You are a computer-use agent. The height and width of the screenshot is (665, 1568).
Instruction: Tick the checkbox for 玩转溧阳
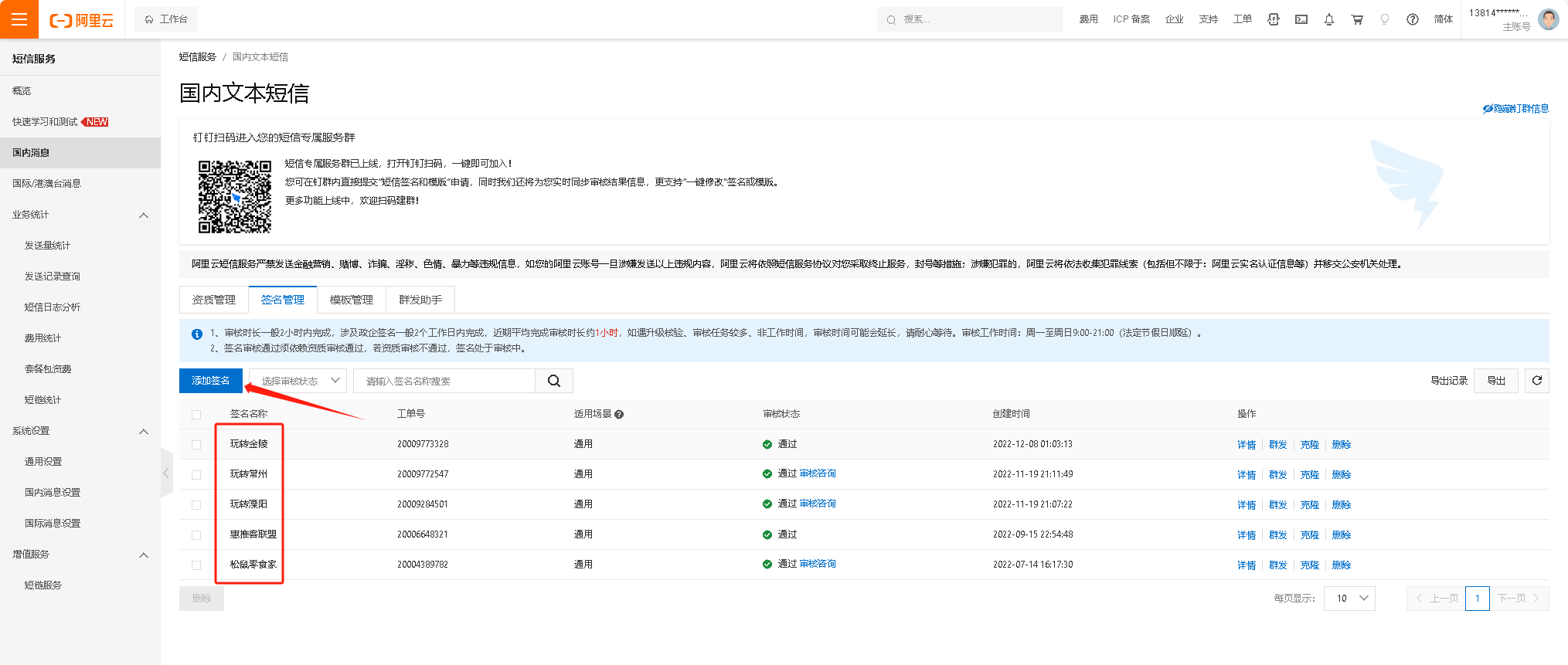pyautogui.click(x=196, y=505)
